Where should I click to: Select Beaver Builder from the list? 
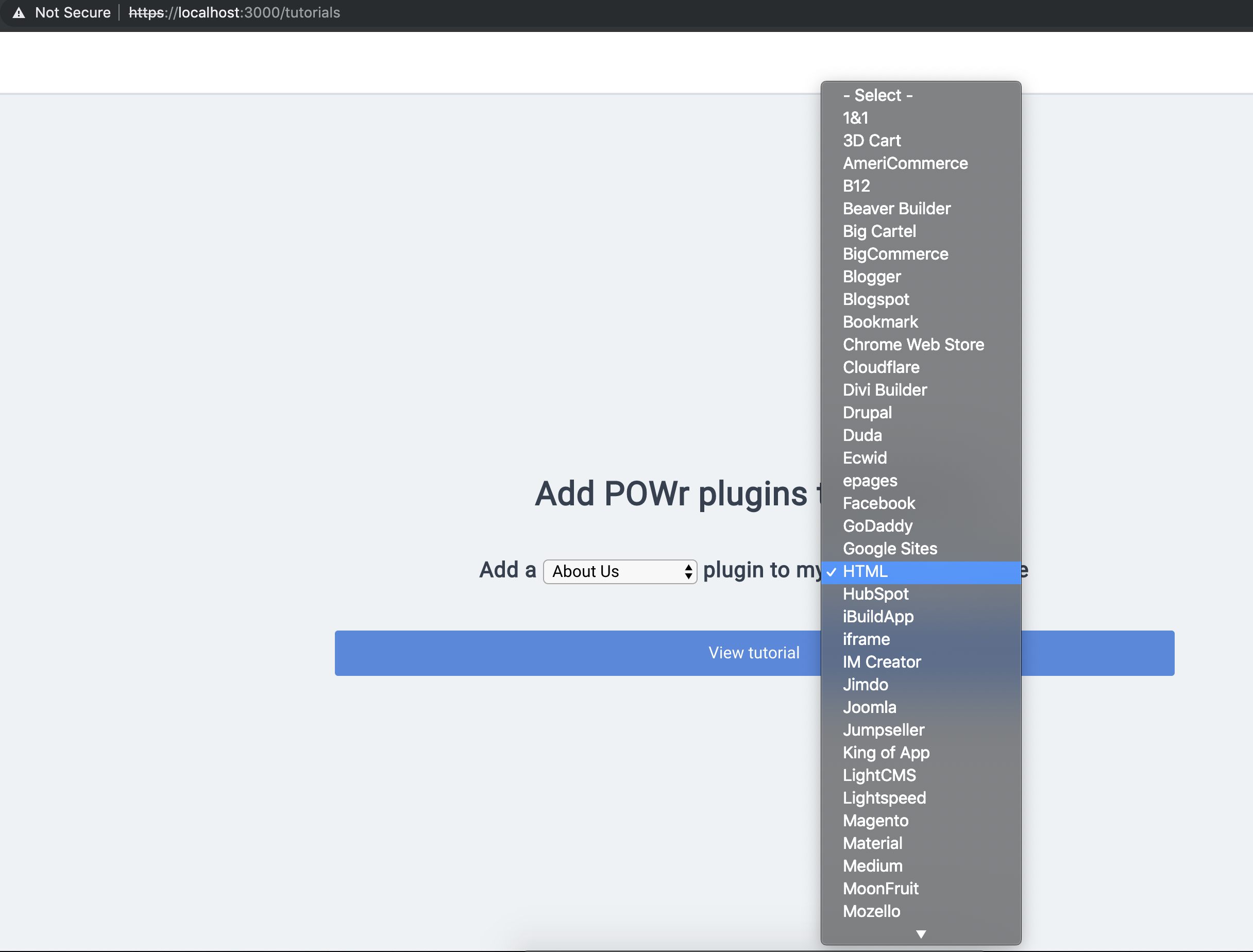896,209
